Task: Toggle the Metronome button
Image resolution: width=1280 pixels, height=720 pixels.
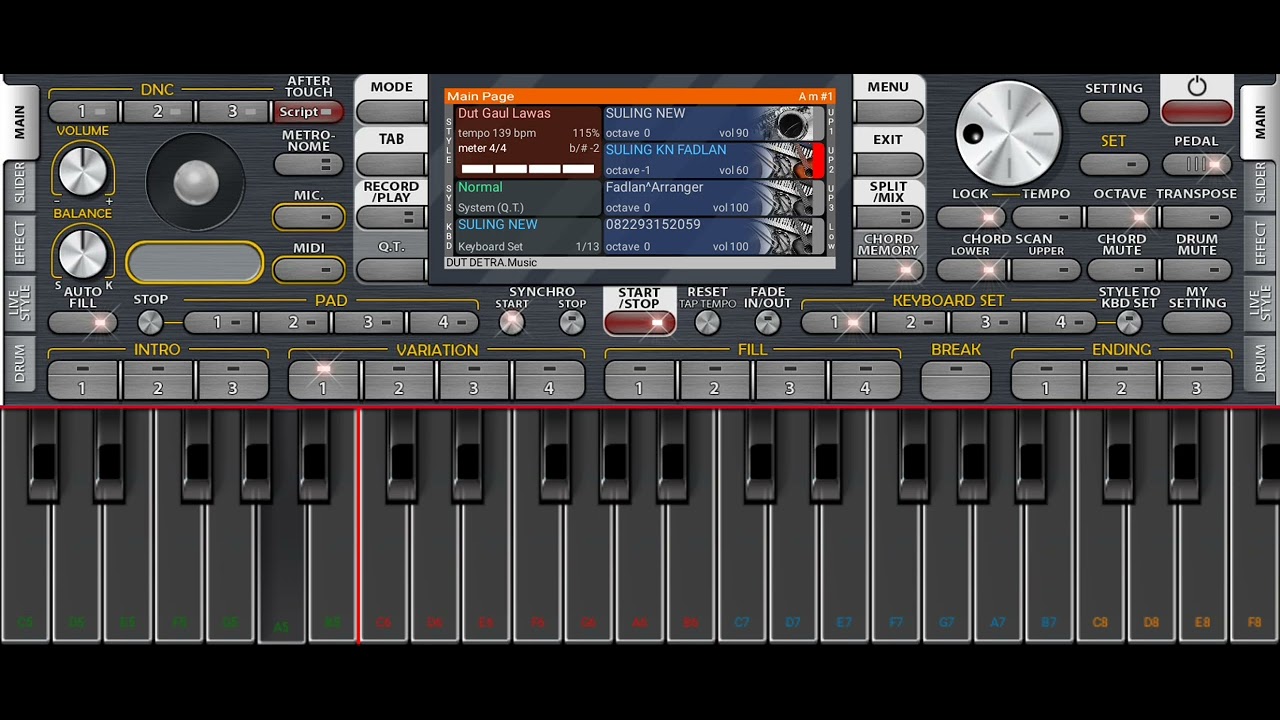Action: [309, 164]
